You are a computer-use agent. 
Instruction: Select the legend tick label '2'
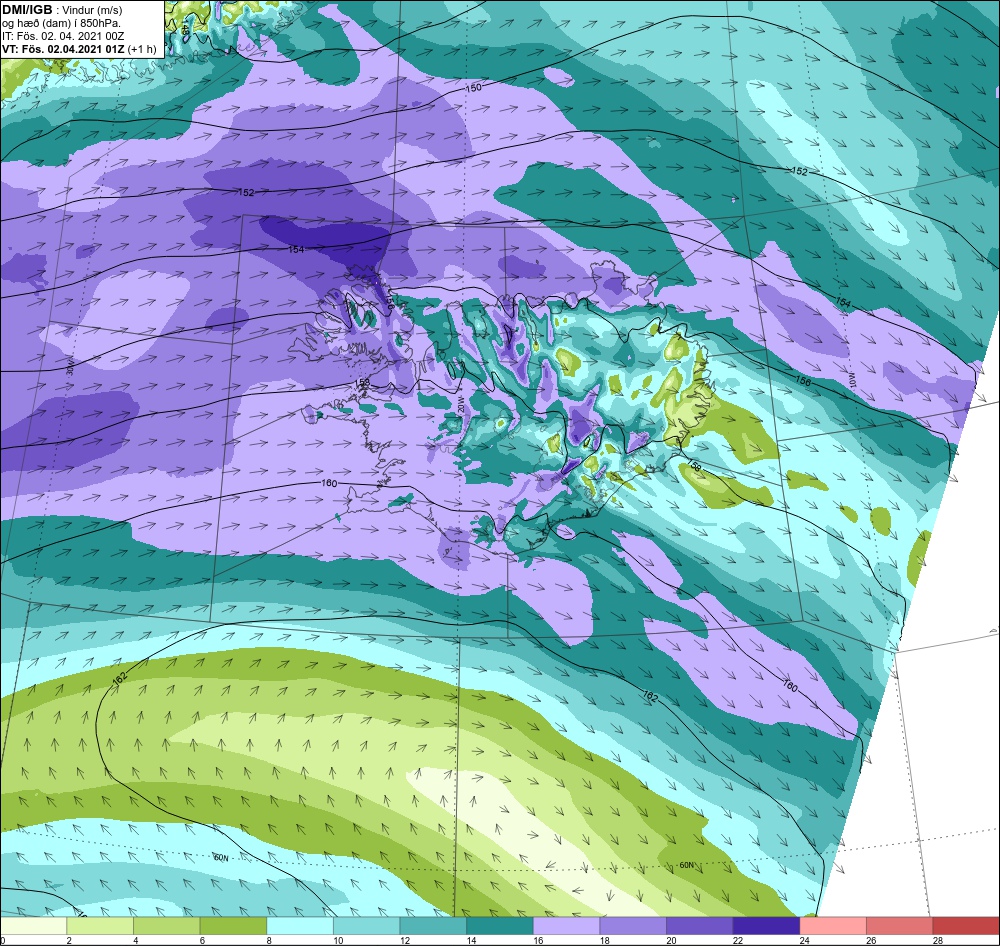point(69,940)
